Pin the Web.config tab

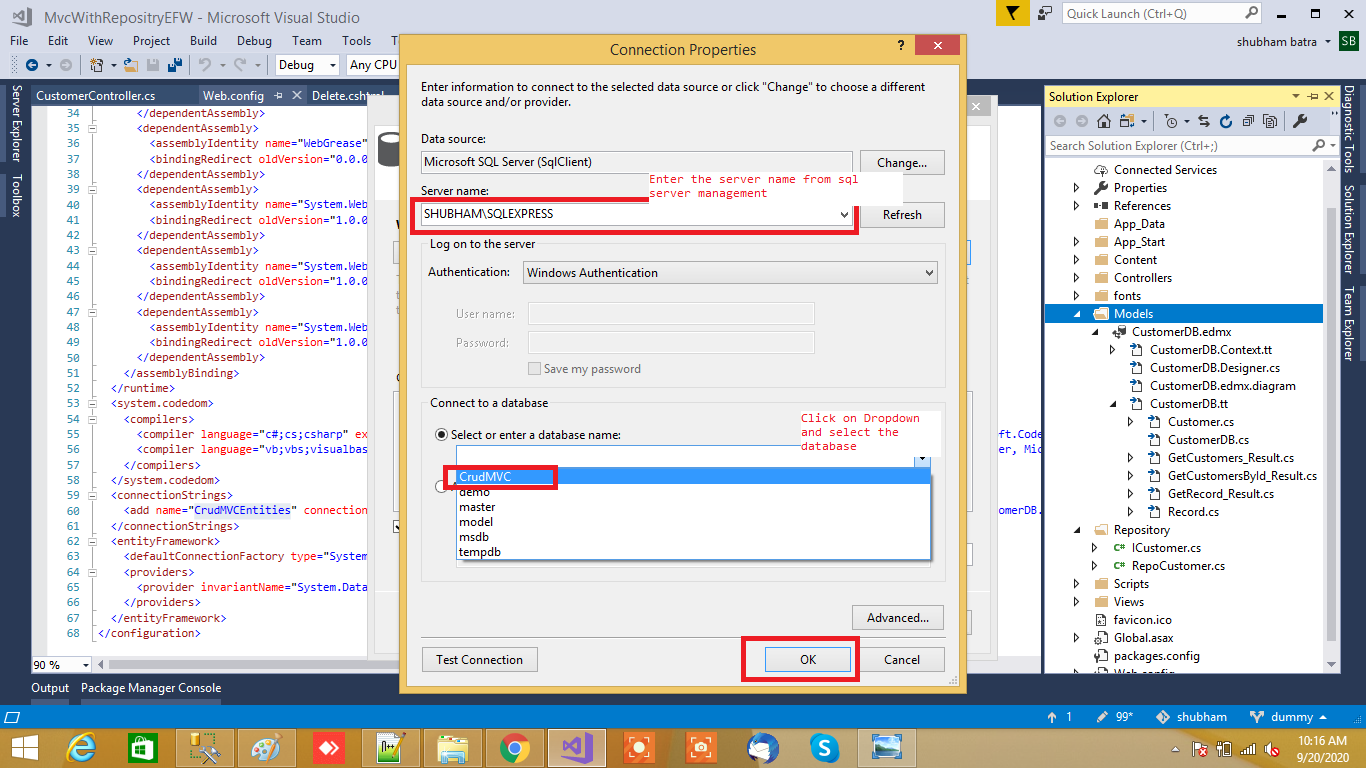tap(278, 96)
